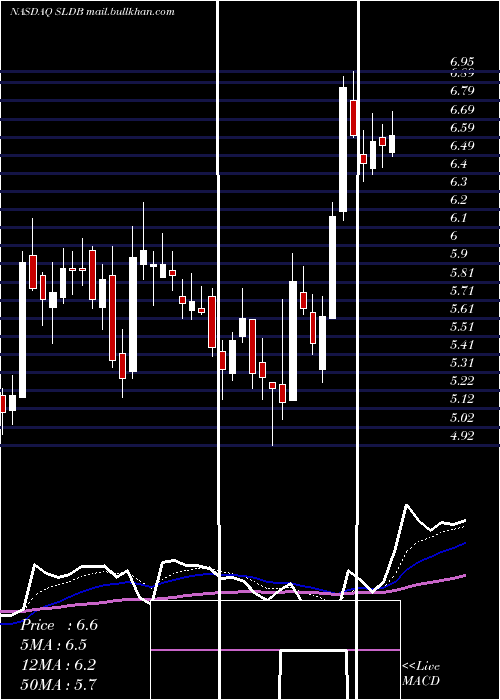This screenshot has height=700, width=500.
Task: Click the 6.59 price axis label
Action: click(x=462, y=128)
